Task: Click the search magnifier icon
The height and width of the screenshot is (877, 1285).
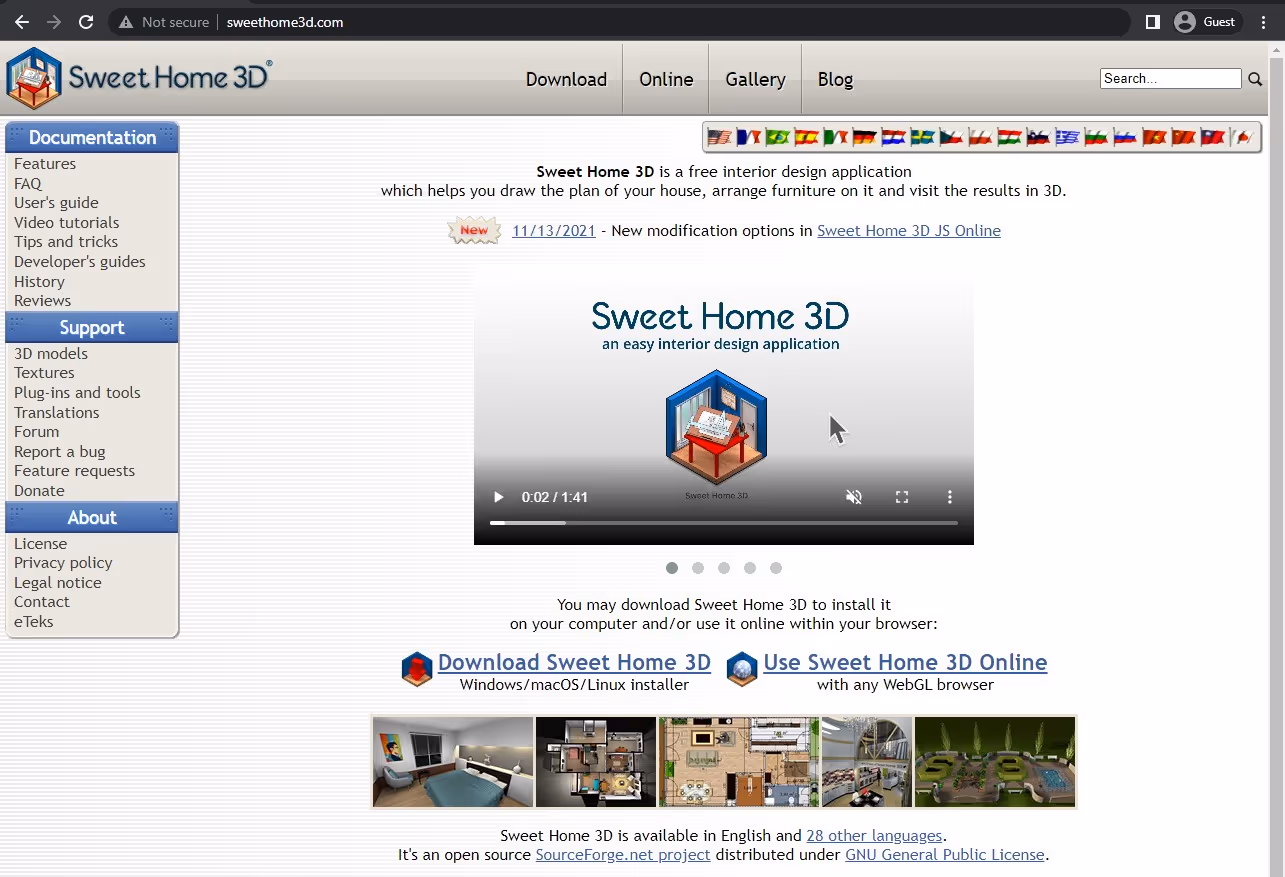Action: click(x=1255, y=78)
